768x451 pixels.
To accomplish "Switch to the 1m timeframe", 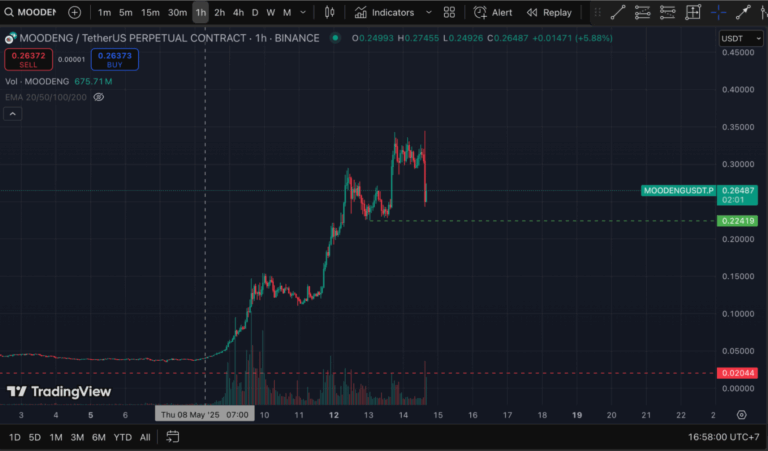I will click(104, 13).
